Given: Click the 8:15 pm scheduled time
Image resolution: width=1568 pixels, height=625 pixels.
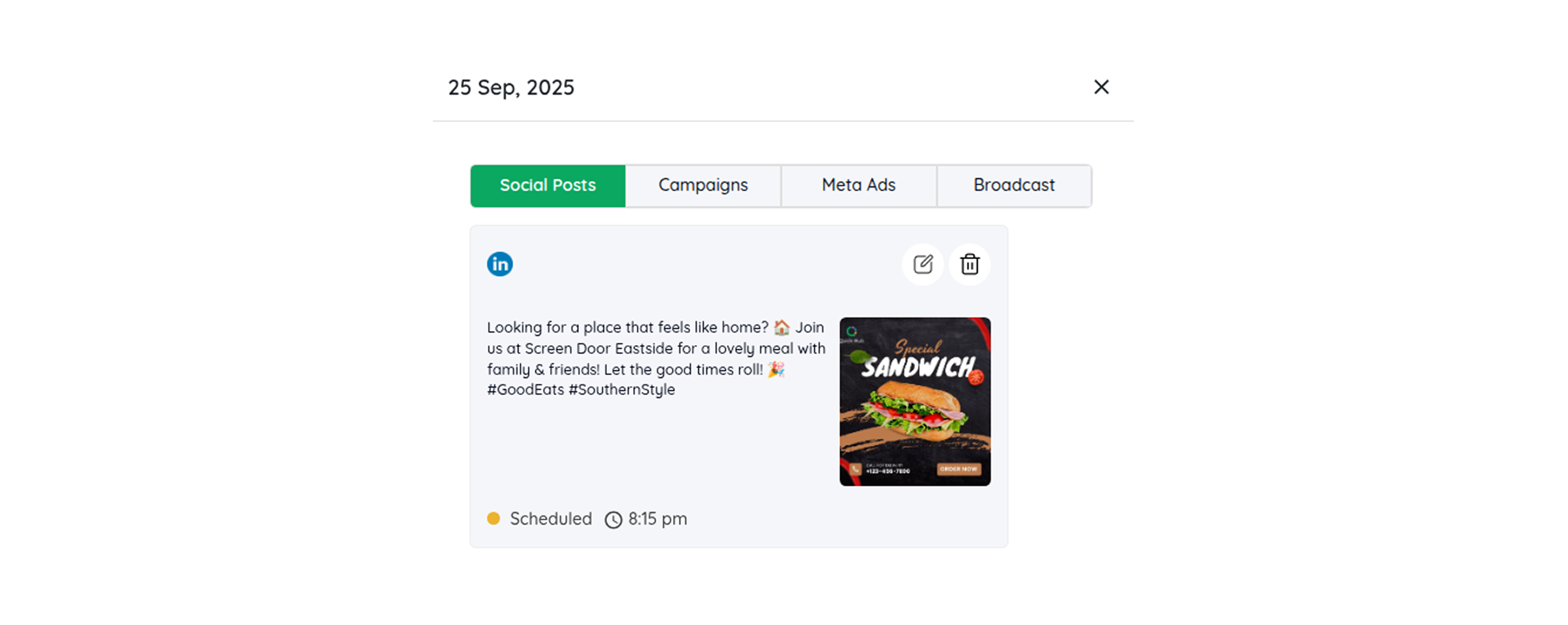Looking at the screenshot, I should (657, 519).
